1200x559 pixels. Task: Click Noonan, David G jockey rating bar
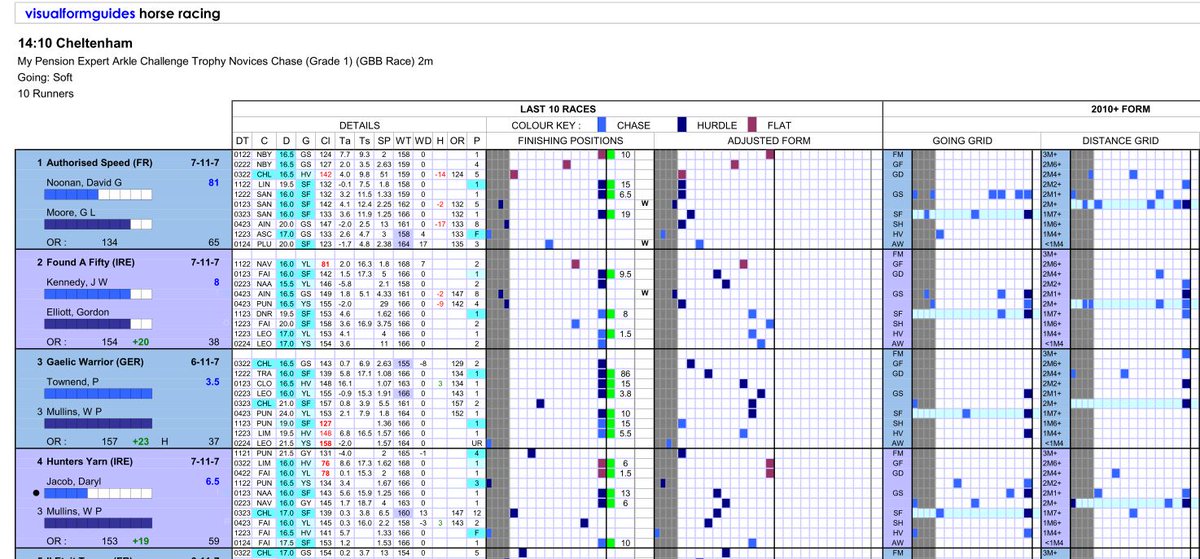[100, 197]
